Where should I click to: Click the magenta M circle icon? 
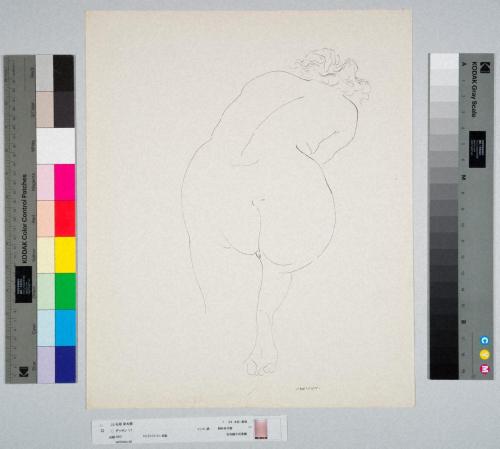tap(485, 369)
